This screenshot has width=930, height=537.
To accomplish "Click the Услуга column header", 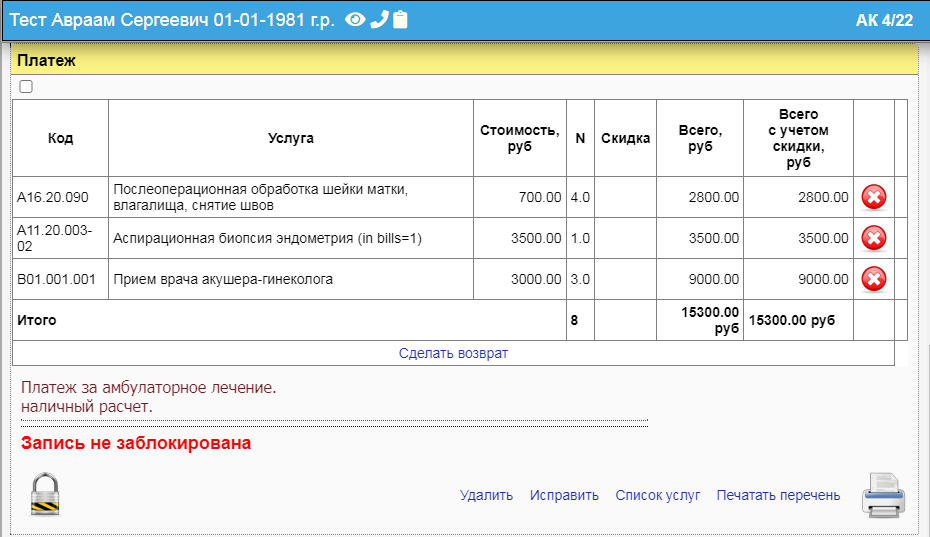I will coord(290,138).
